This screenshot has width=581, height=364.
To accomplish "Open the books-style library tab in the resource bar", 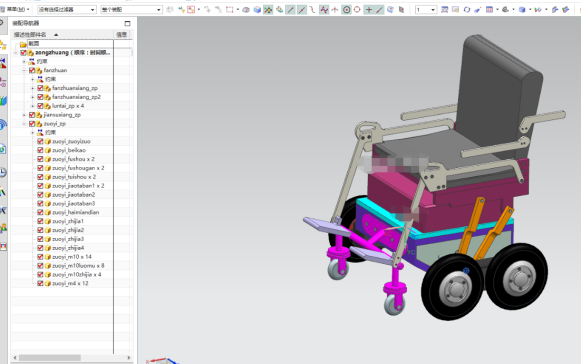I will (3, 101).
